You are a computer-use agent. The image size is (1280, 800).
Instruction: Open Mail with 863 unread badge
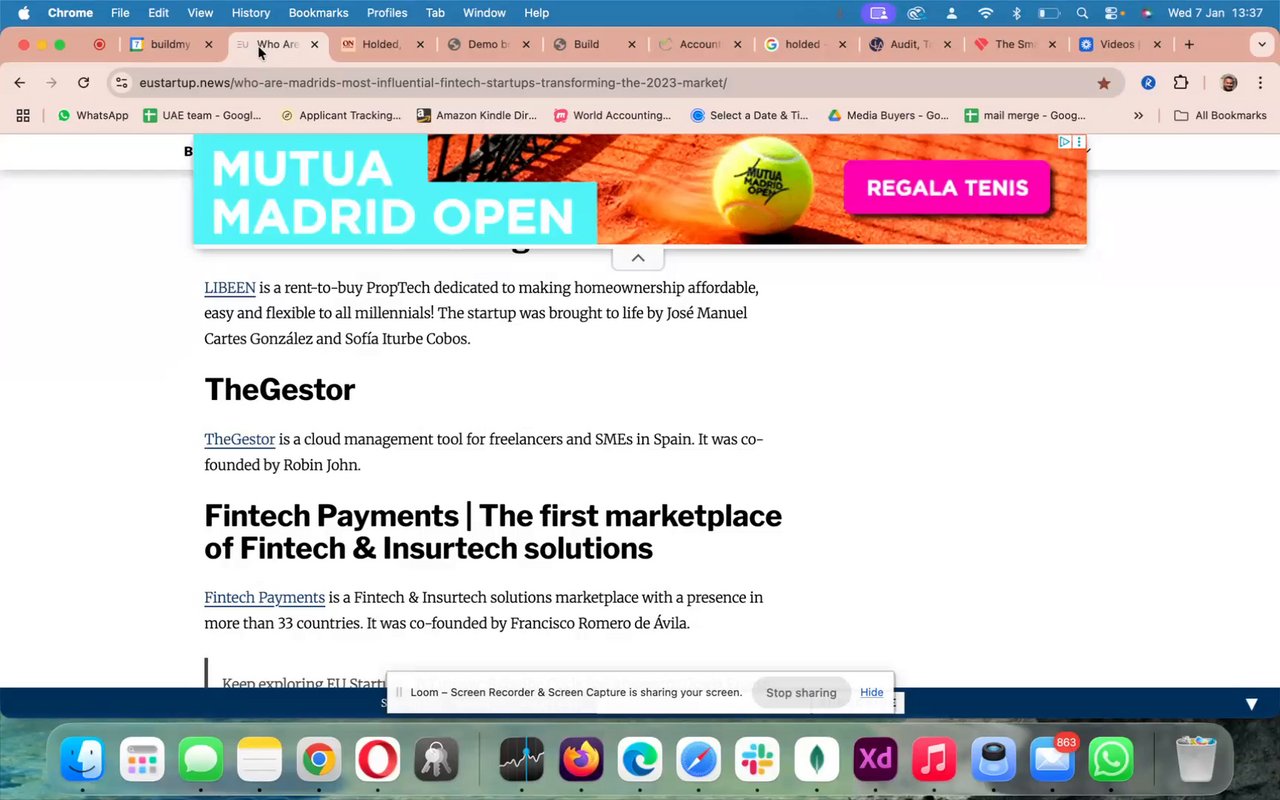(x=1052, y=761)
